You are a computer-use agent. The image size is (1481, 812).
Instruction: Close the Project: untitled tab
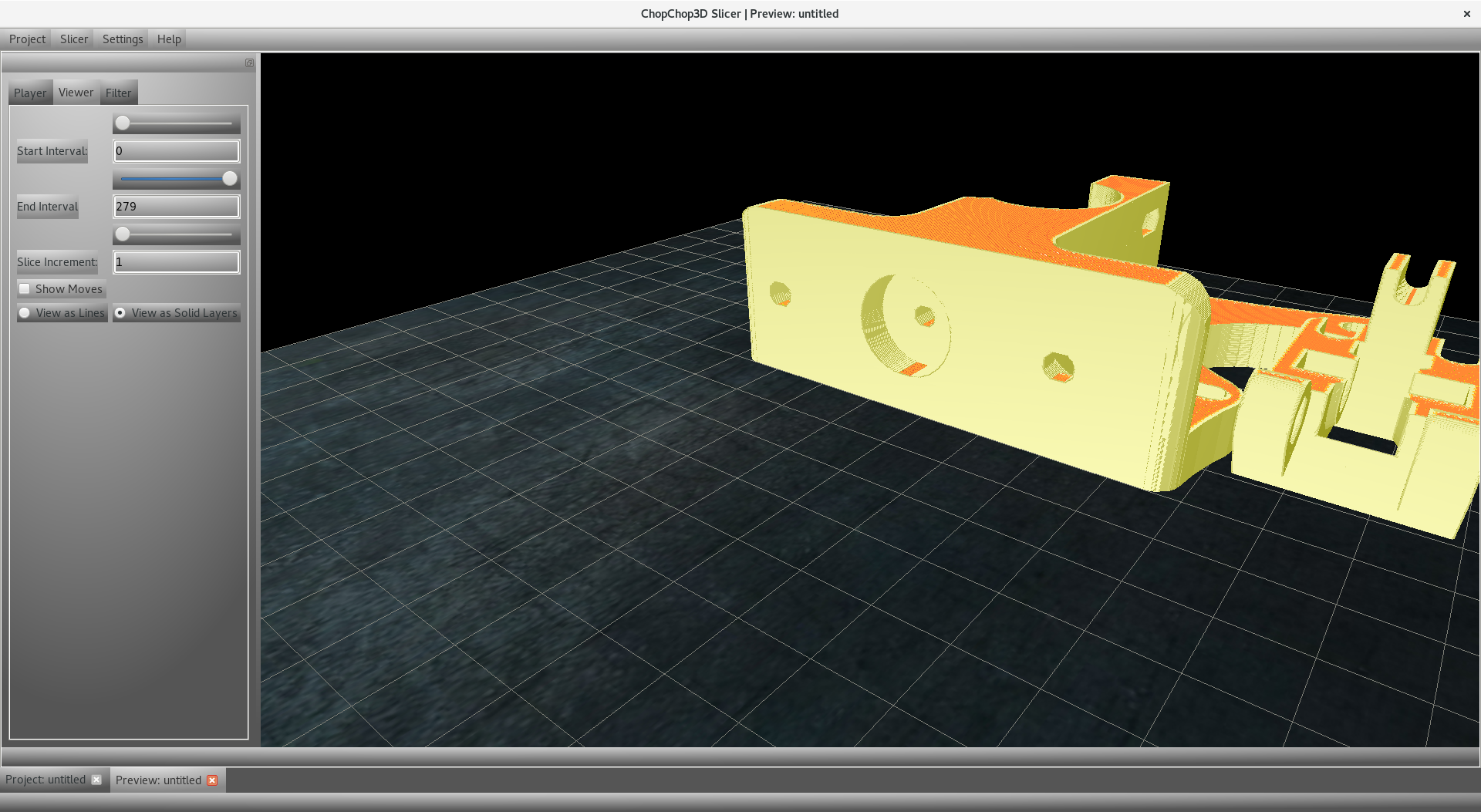coord(96,780)
